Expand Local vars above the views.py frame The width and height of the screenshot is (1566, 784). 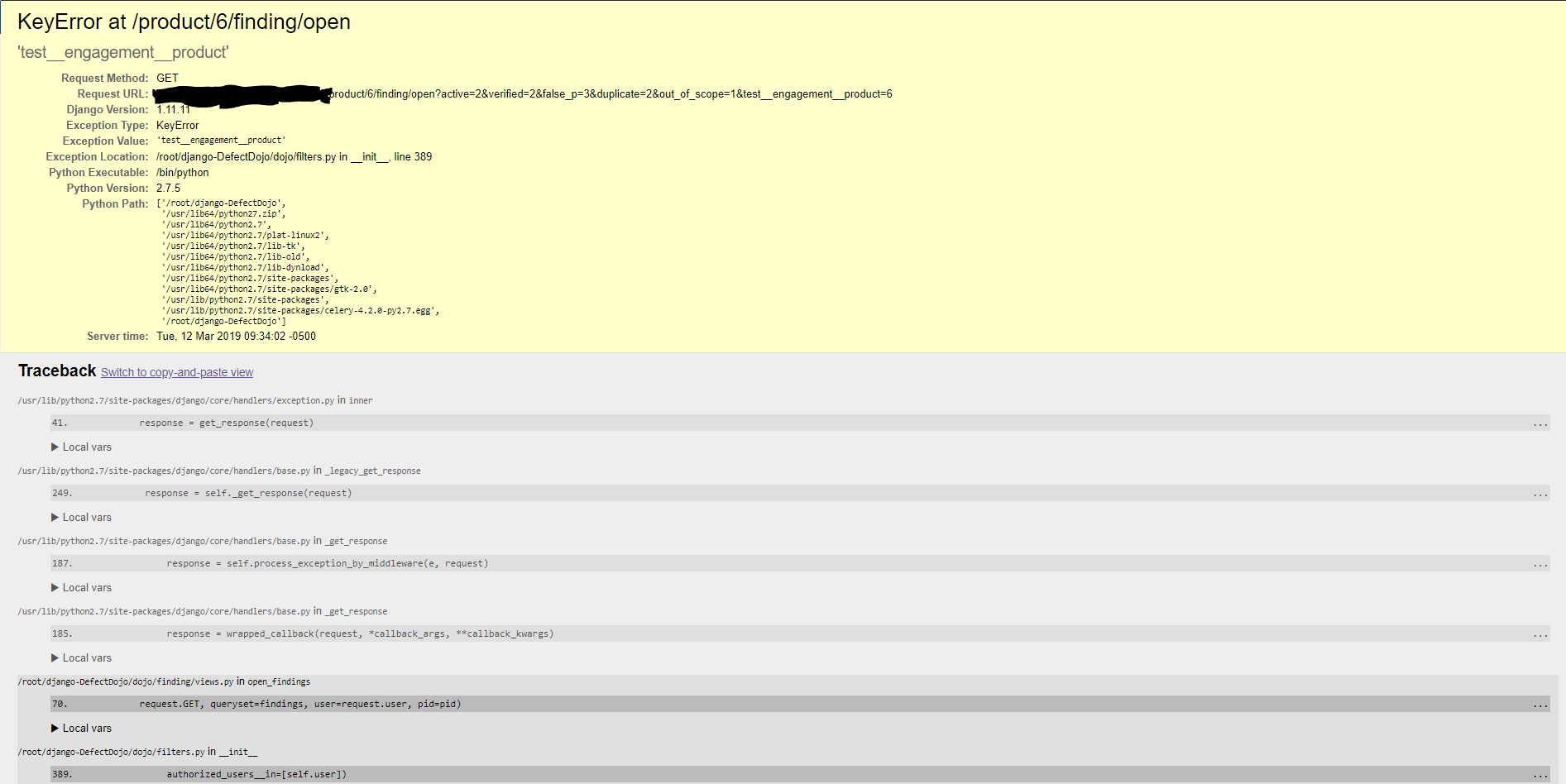click(81, 657)
